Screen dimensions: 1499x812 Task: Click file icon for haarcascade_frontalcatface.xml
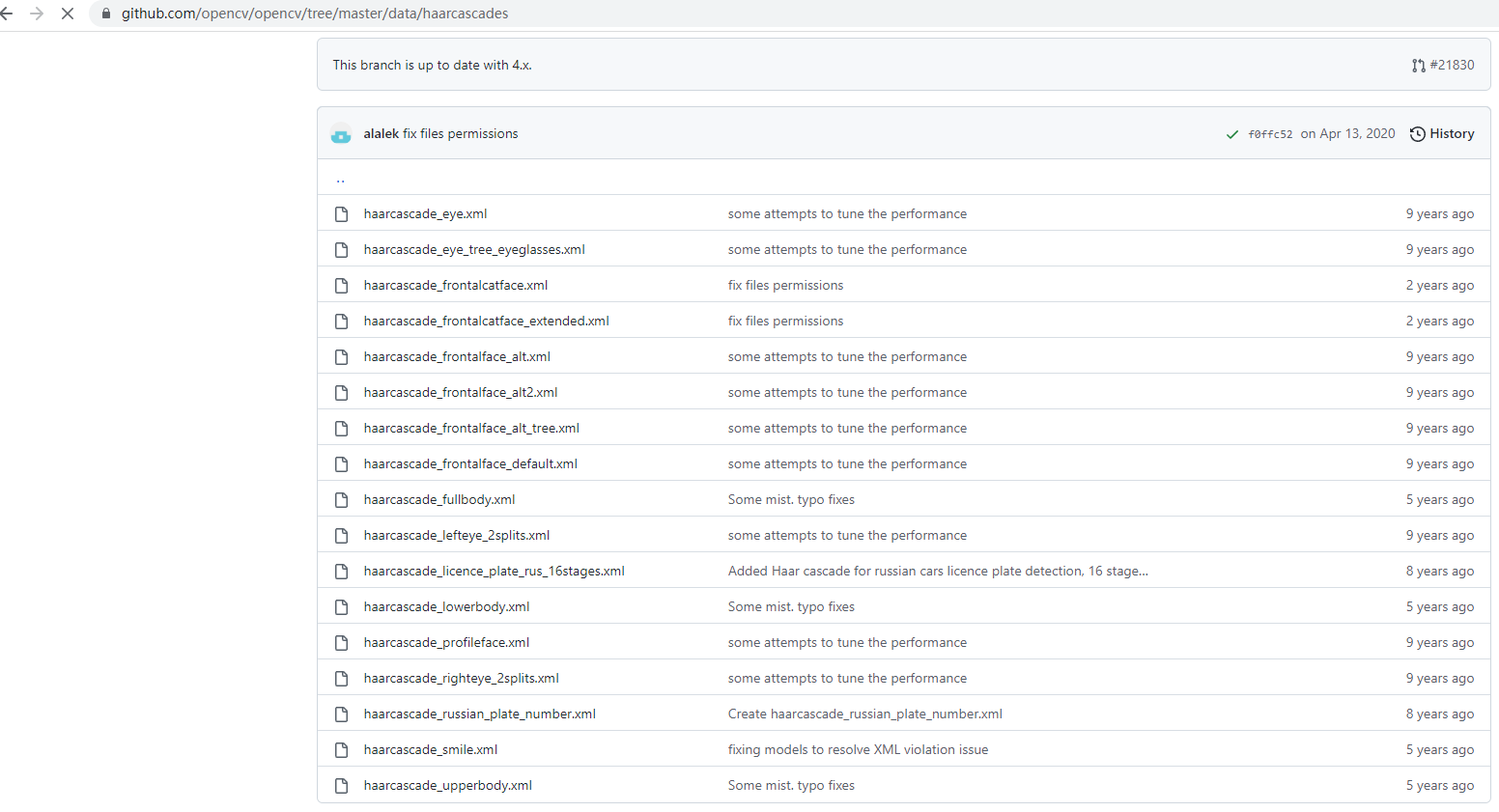pyautogui.click(x=341, y=286)
